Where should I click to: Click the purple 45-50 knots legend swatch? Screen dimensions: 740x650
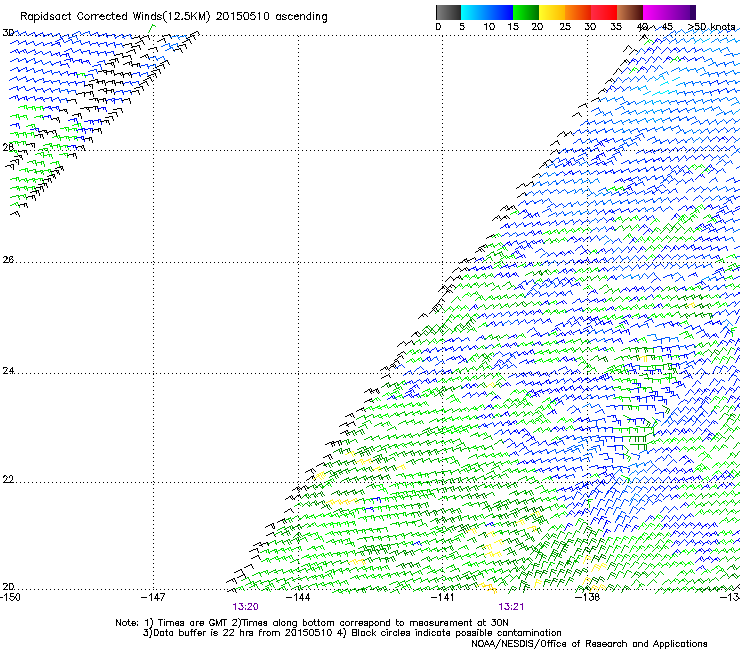point(682,12)
